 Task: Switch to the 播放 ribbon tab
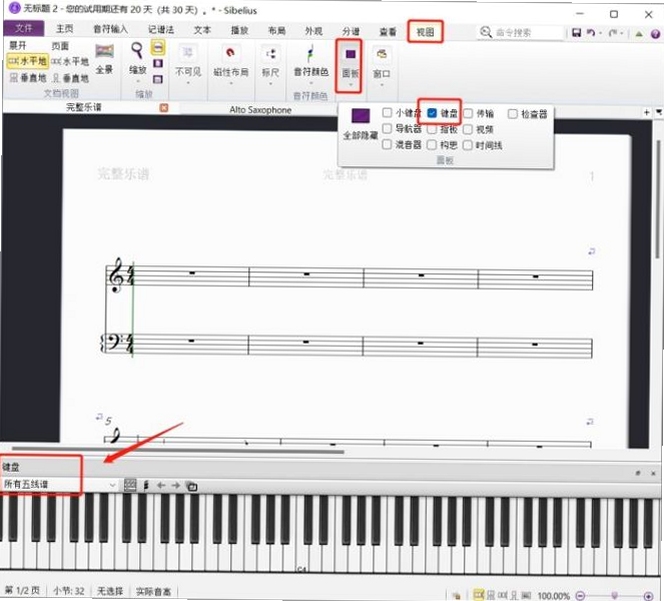[240, 30]
